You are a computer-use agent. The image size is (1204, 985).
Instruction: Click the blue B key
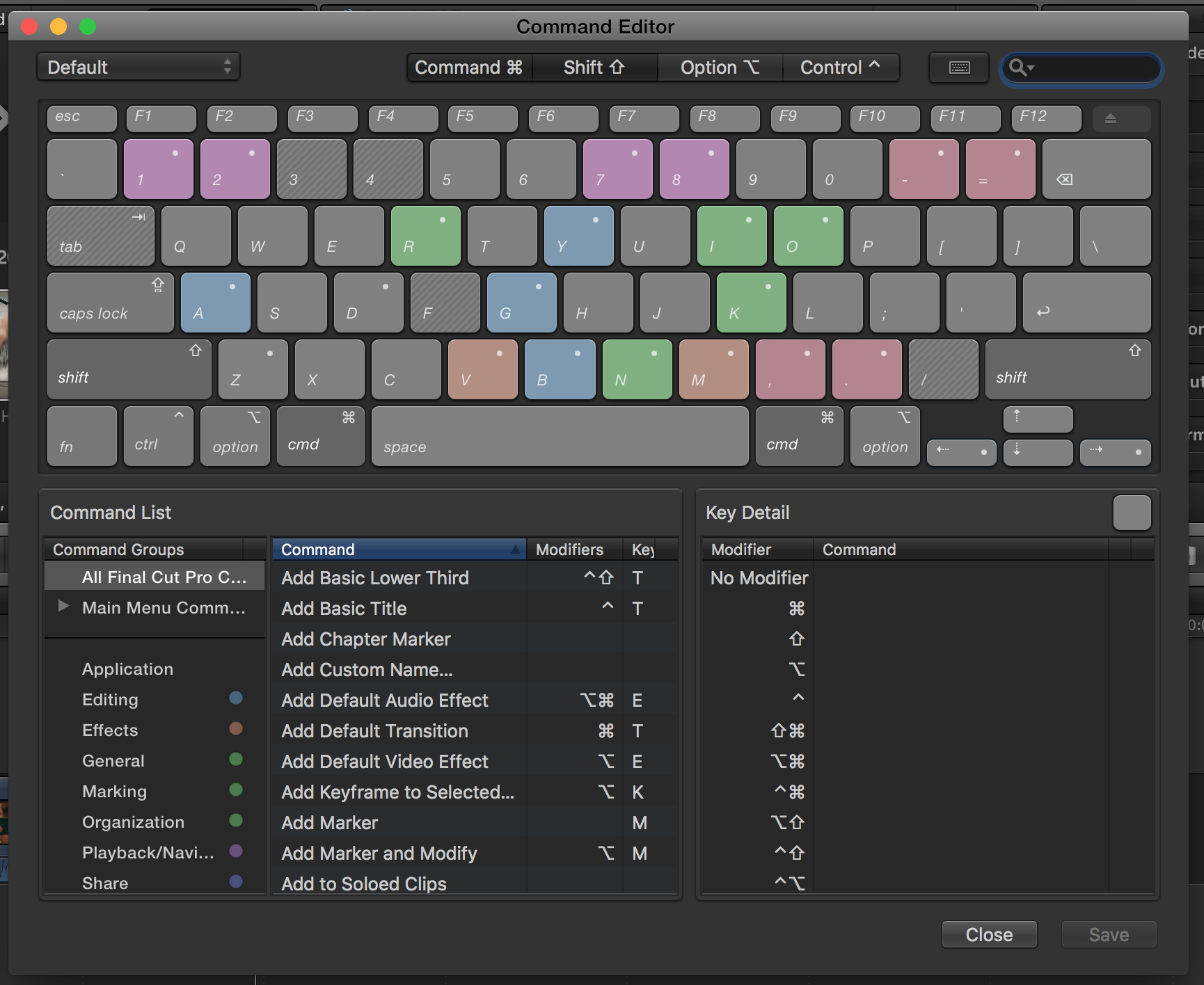pyautogui.click(x=560, y=369)
